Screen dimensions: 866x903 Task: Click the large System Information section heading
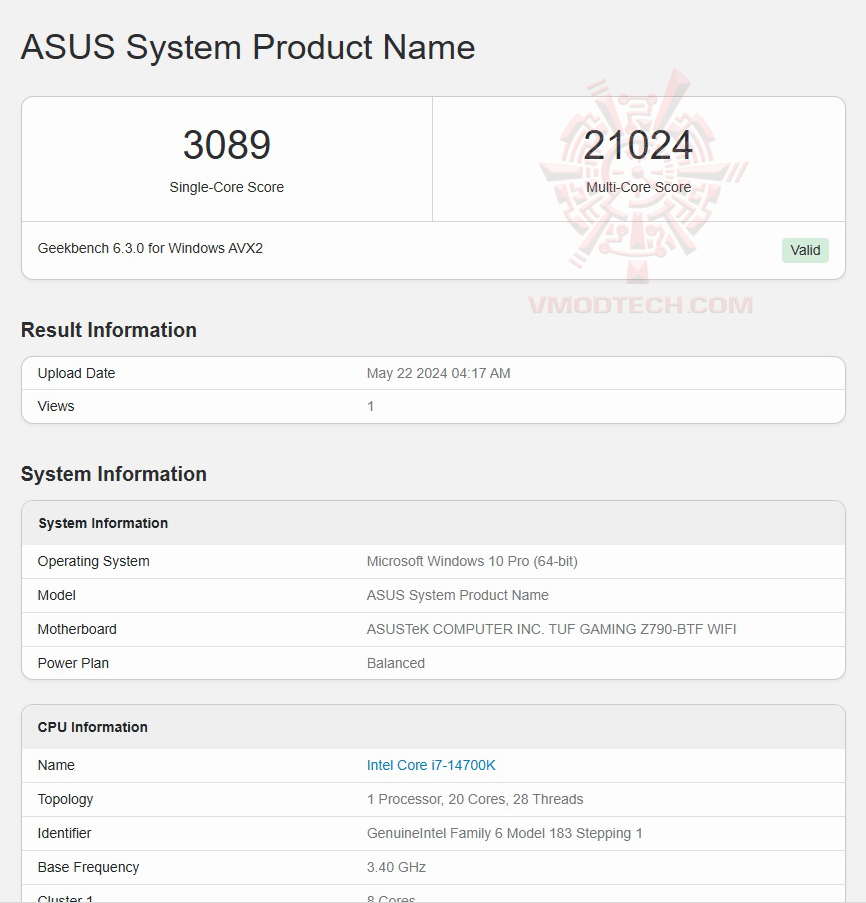click(114, 474)
